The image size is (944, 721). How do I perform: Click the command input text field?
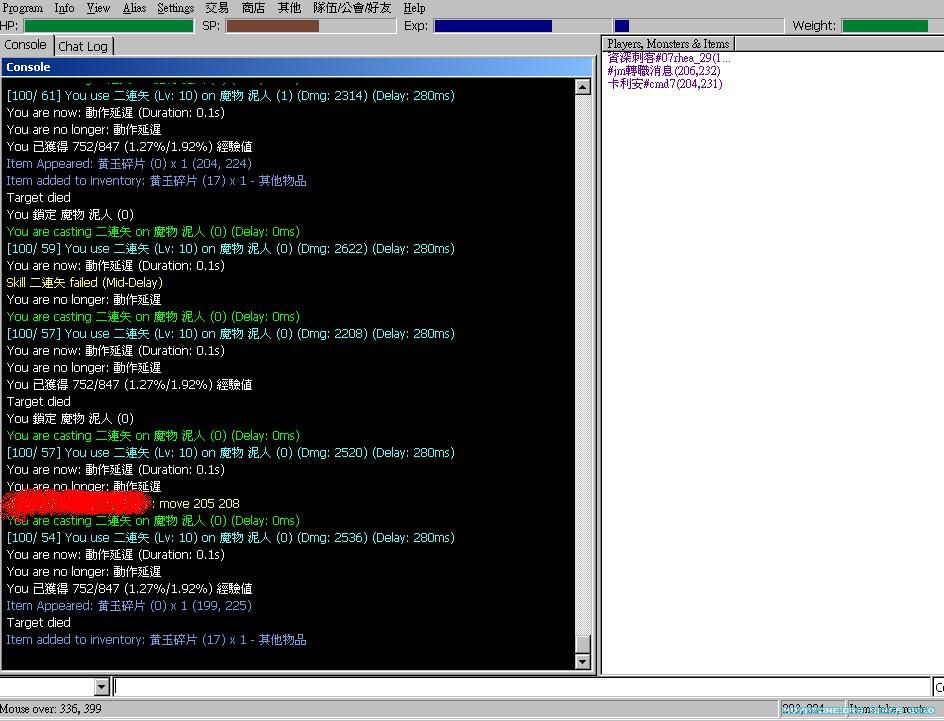[520, 687]
